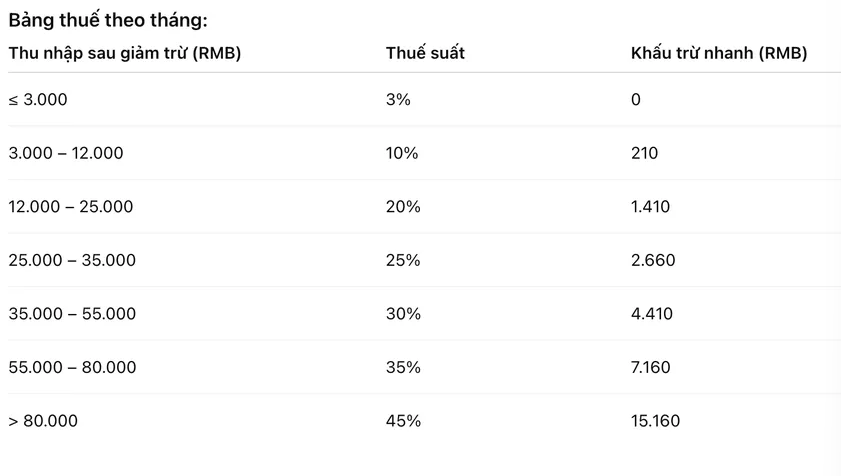
Task: Click the quick deduction value 2.660
Action: tap(653, 260)
